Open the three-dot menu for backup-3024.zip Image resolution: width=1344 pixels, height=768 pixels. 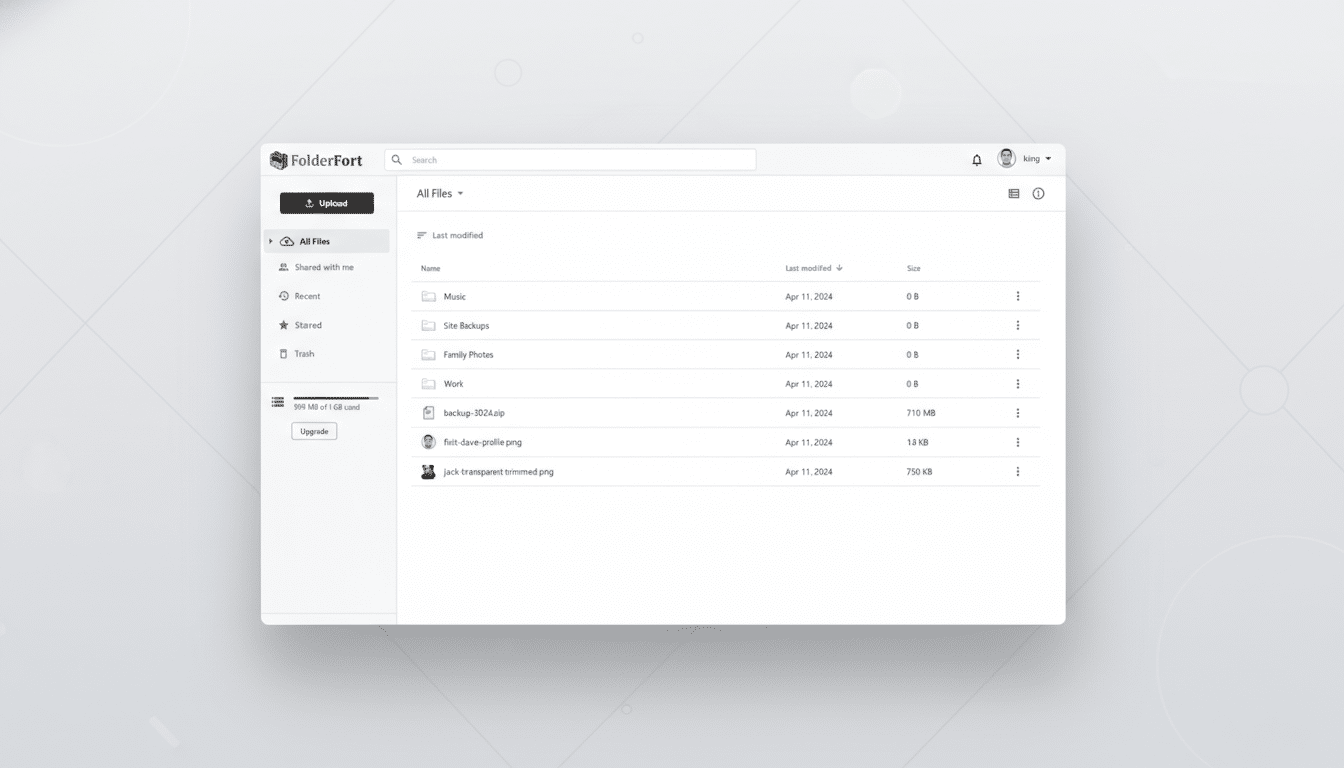1018,412
